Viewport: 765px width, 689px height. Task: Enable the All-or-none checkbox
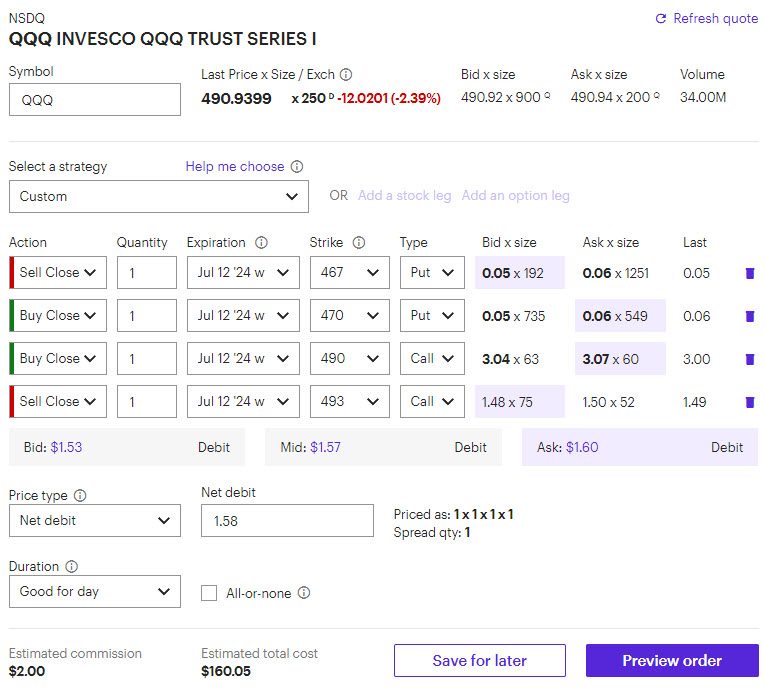tap(209, 593)
